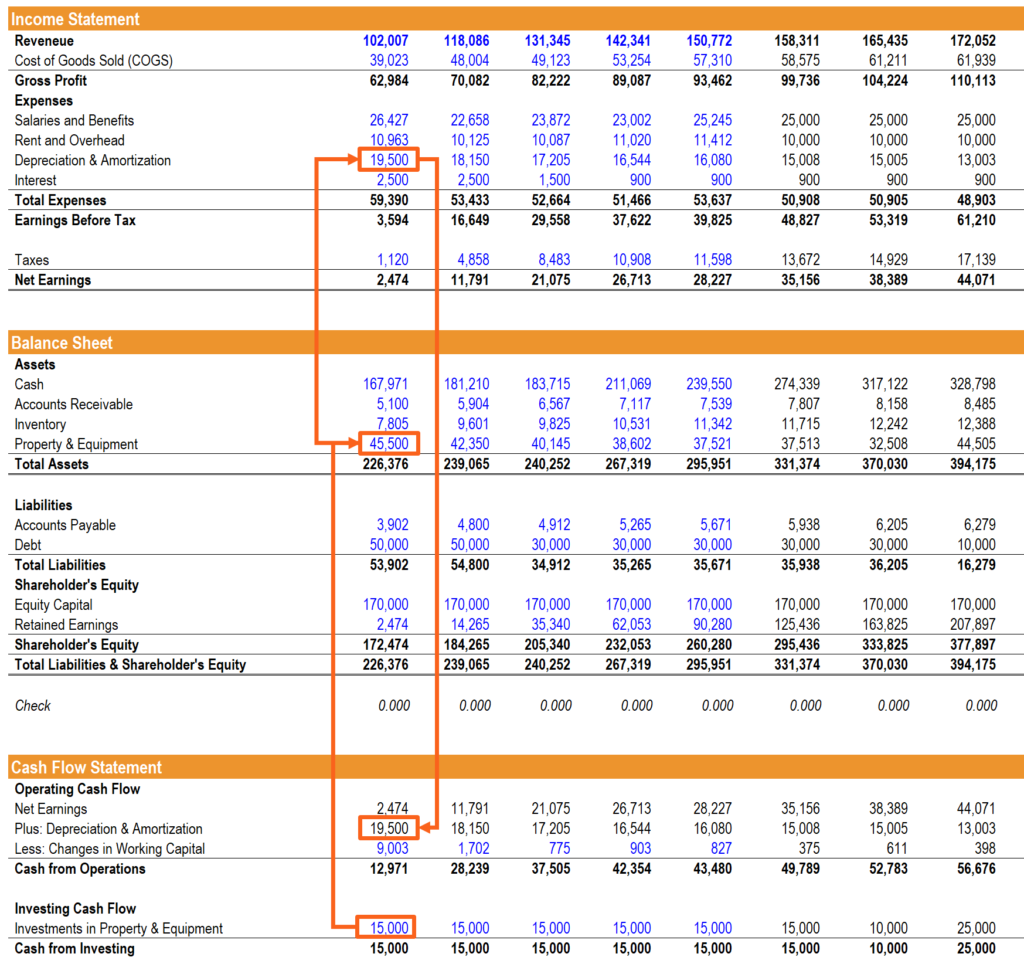Viewport: 1024px width, 974px height.
Task: Click the Total Assets value 226,376
Action: 388,464
